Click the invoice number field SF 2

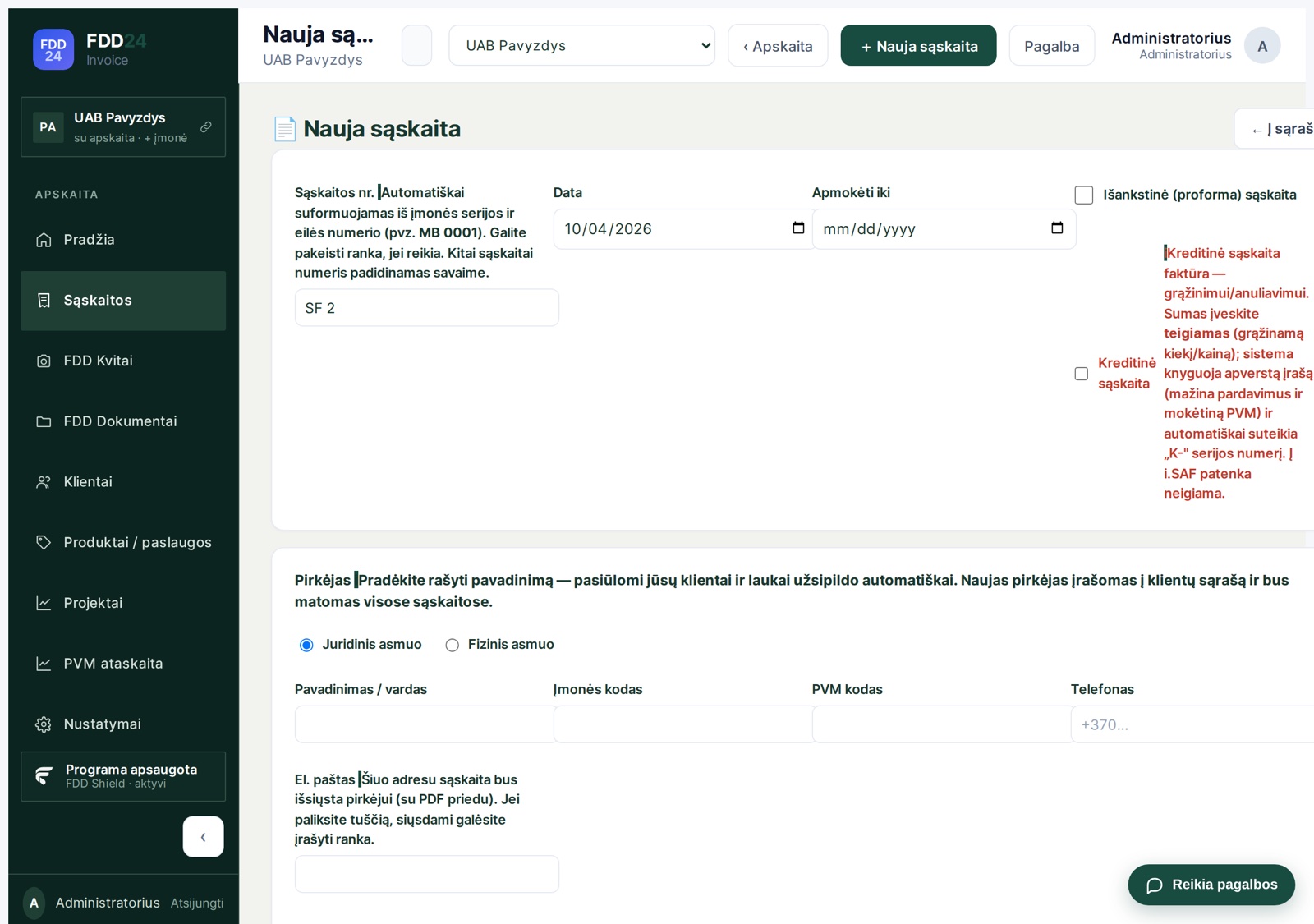427,308
